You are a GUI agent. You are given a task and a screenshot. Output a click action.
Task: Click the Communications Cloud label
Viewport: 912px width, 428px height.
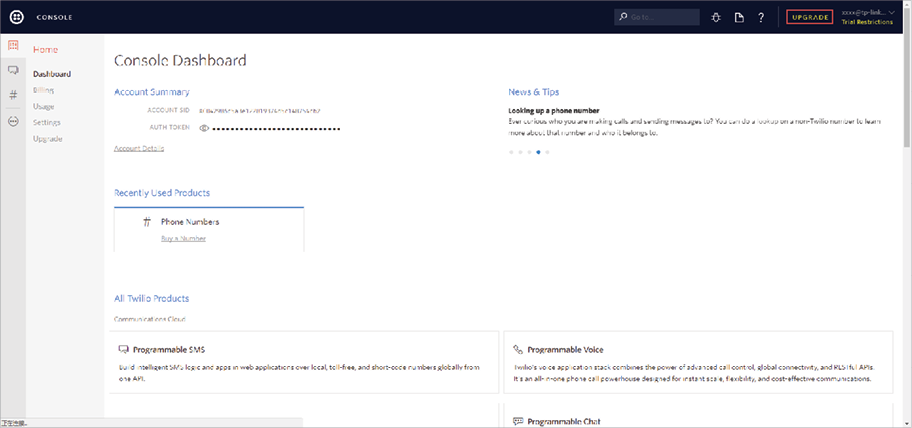(150, 319)
